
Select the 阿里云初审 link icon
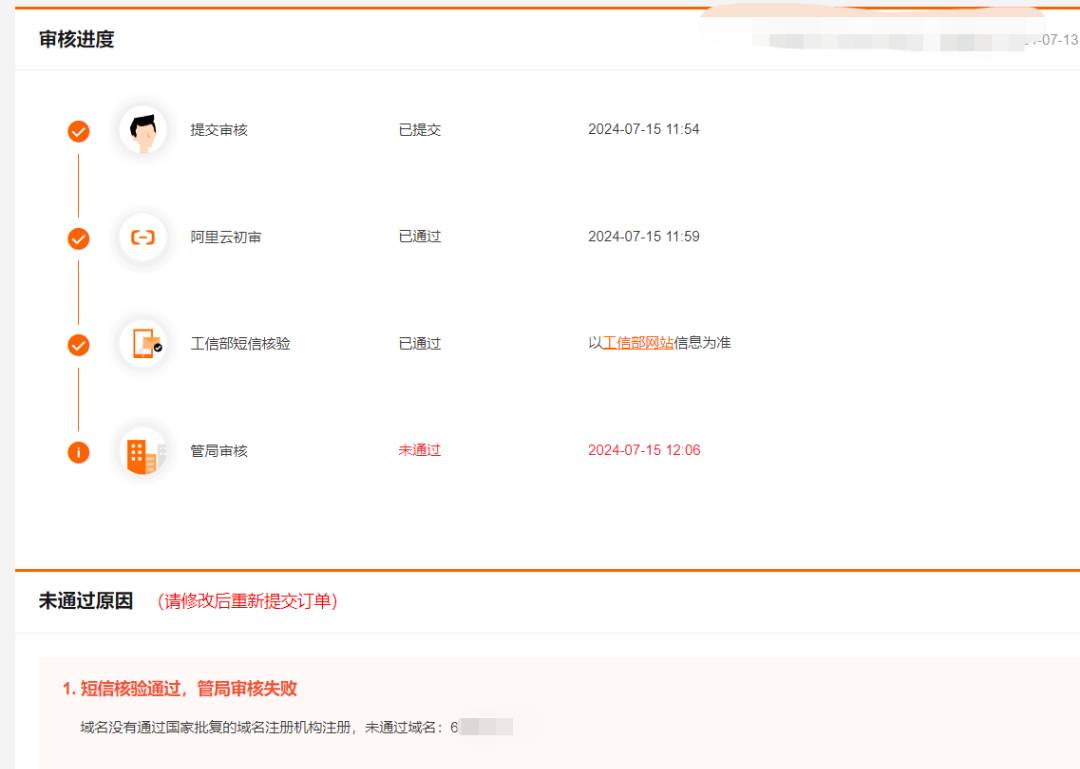[144, 237]
